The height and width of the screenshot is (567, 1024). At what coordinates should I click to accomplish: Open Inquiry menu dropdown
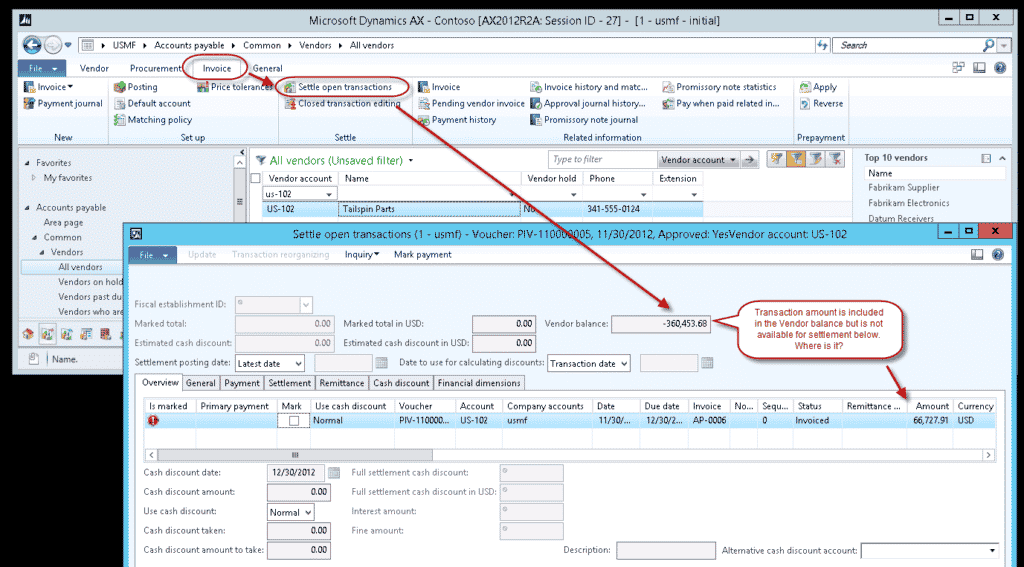(362, 255)
